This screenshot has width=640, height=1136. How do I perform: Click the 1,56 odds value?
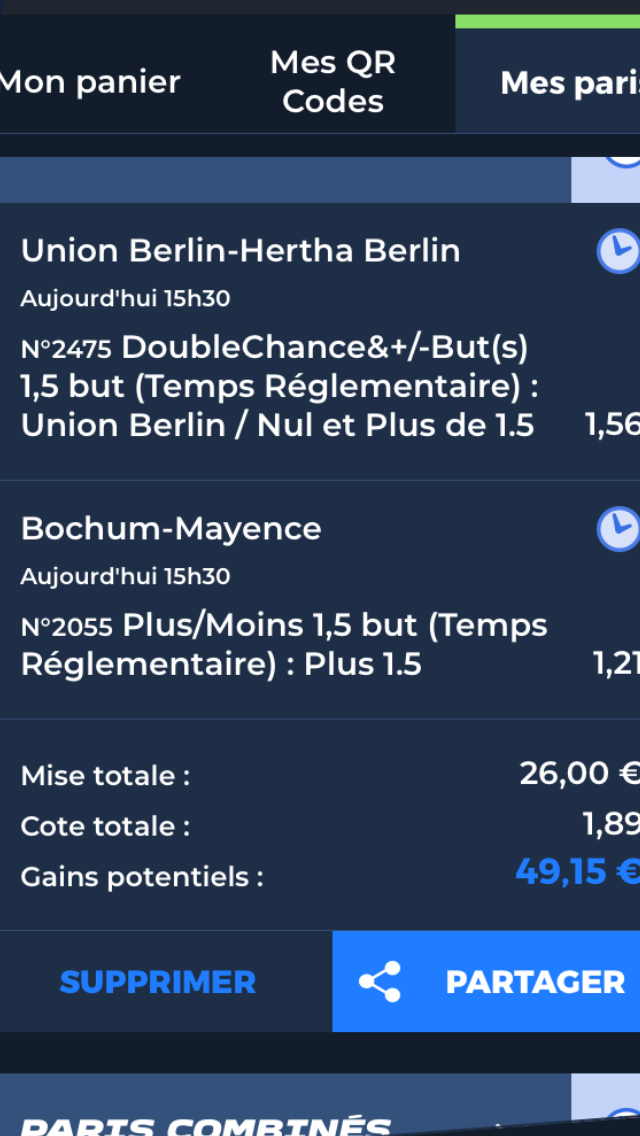coord(612,425)
